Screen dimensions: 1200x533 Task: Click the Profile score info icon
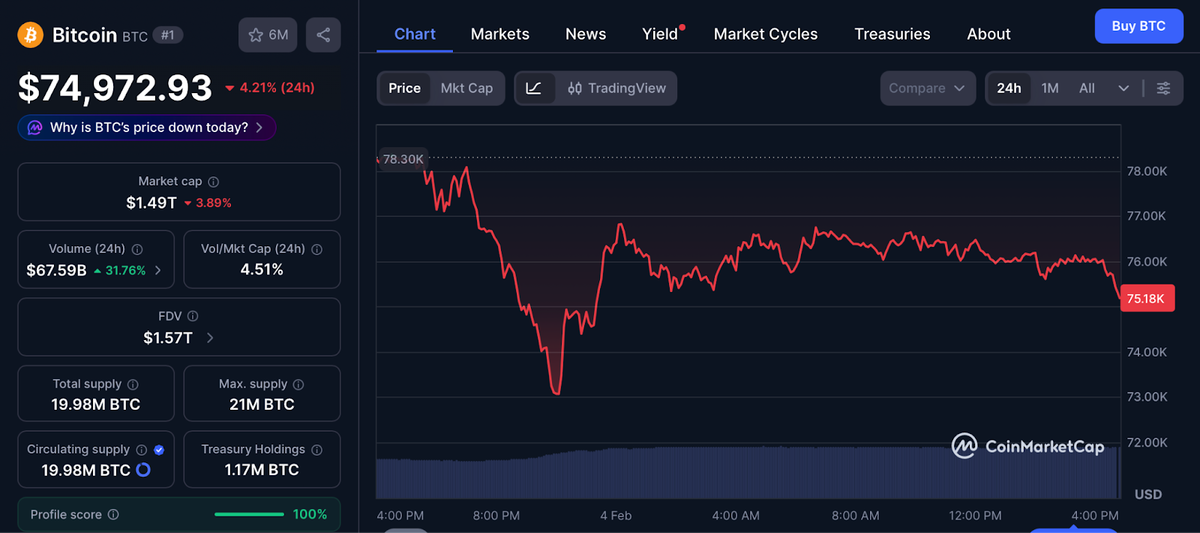113,514
